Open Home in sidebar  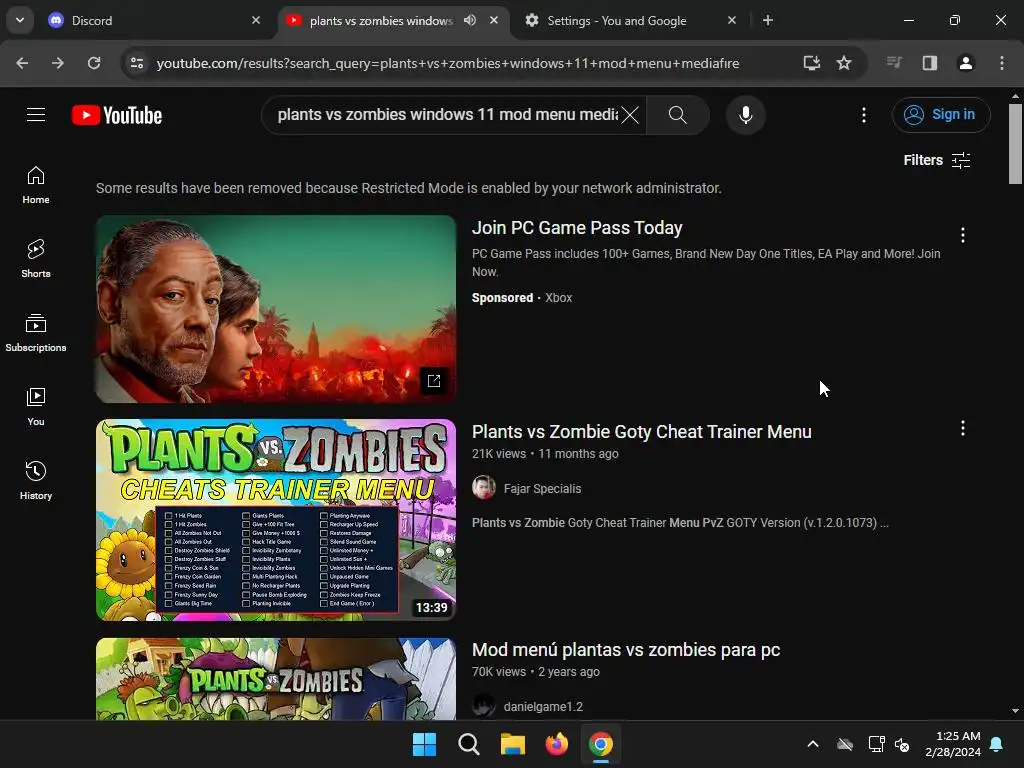tap(36, 185)
